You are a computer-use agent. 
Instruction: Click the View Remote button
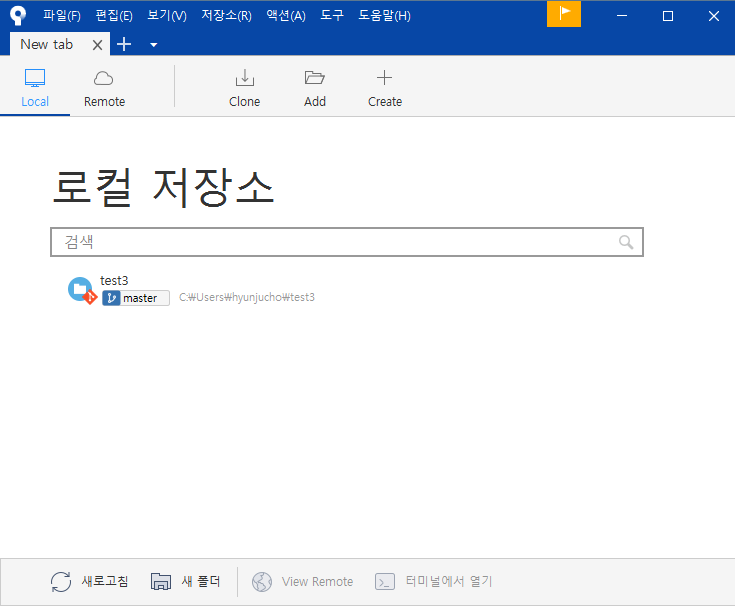pos(302,582)
